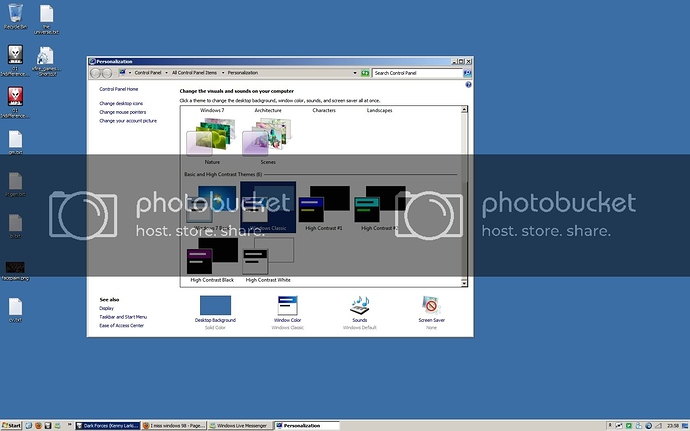Open the volume tray icon
690x431 pixels.
(659, 426)
